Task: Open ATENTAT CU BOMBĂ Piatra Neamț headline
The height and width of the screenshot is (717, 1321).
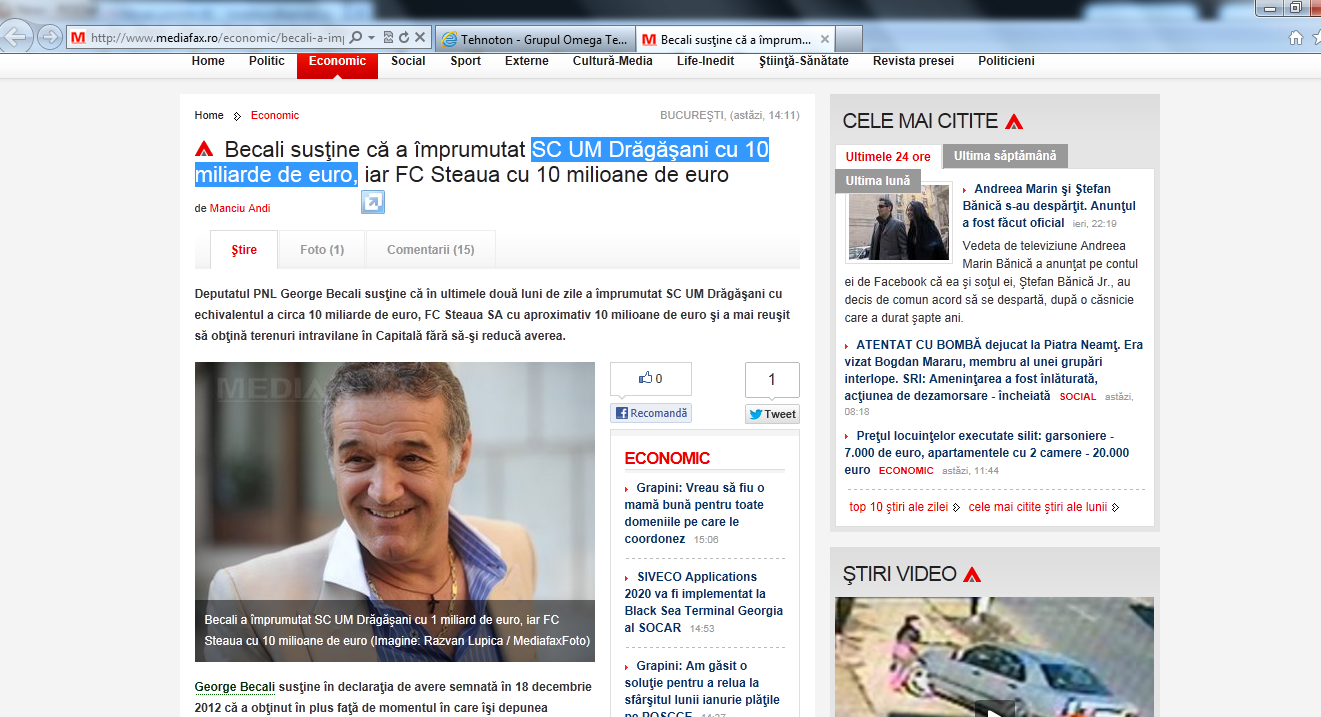Action: [x=994, y=370]
